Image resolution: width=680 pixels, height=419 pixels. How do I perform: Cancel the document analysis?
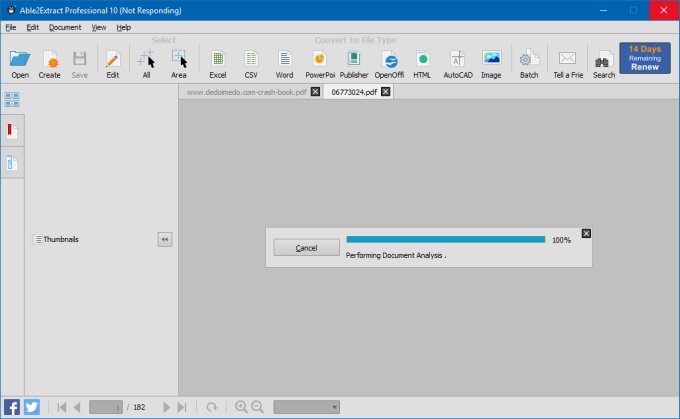pyautogui.click(x=306, y=248)
